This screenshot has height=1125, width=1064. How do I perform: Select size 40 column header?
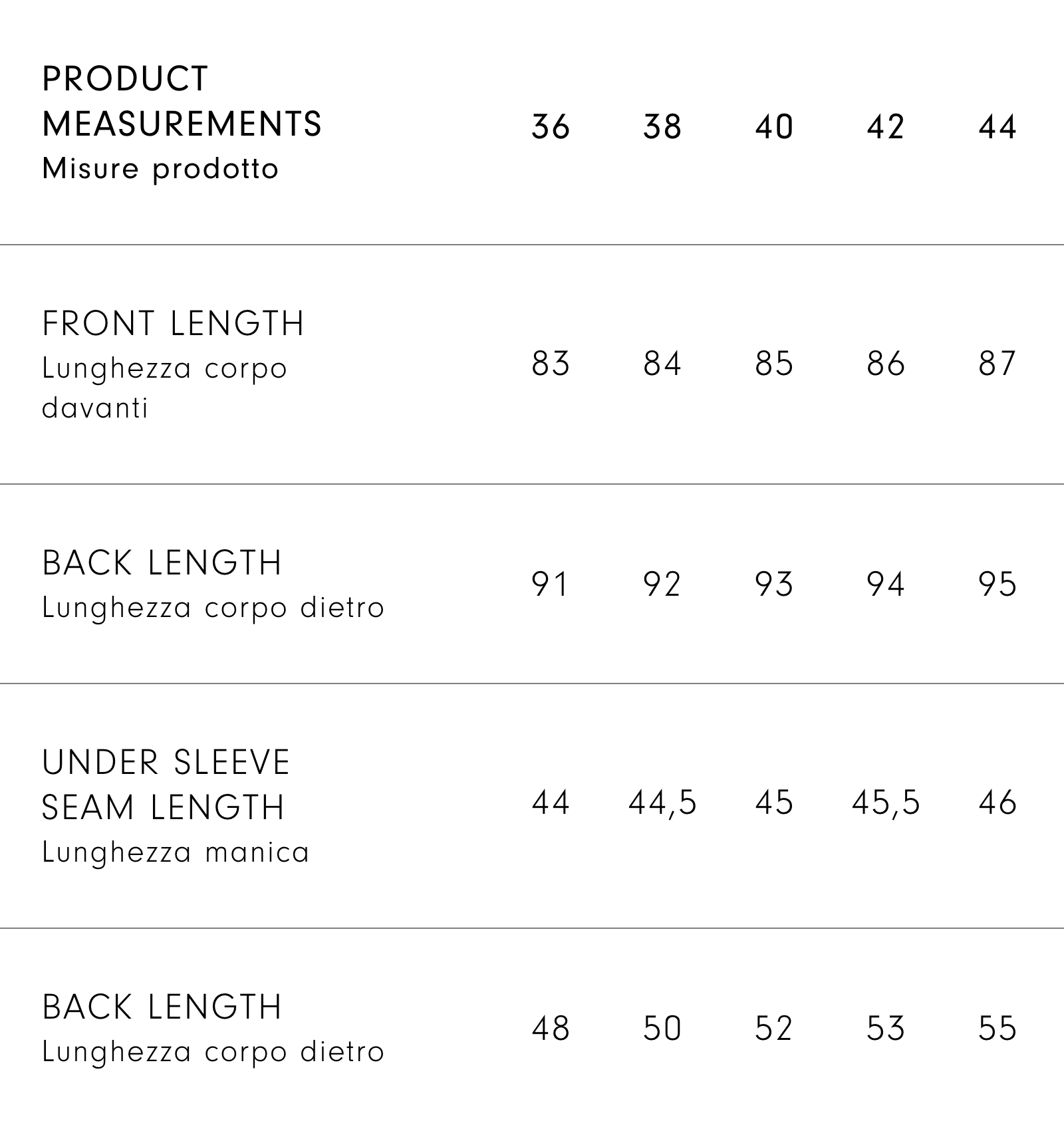click(774, 126)
